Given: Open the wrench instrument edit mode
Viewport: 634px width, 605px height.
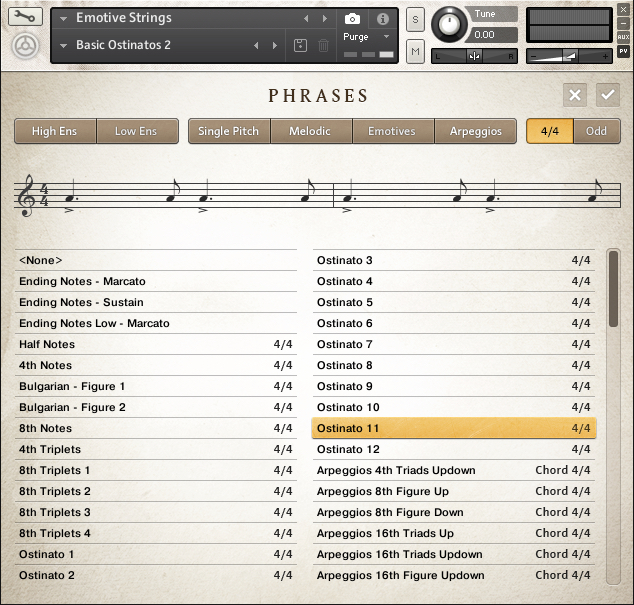Looking at the screenshot, I should click(x=25, y=17).
